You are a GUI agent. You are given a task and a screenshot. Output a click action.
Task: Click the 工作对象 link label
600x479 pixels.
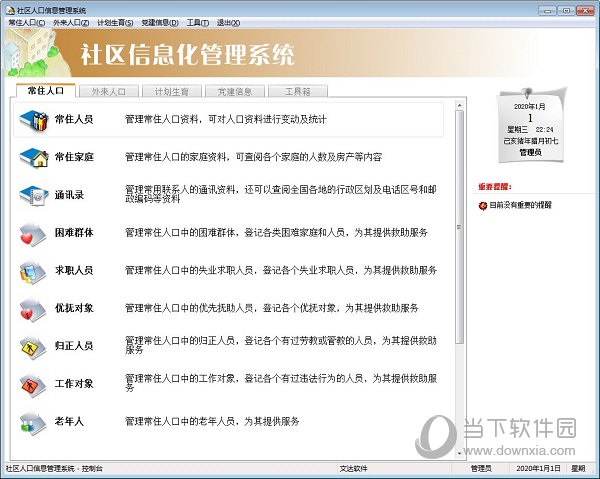(74, 383)
